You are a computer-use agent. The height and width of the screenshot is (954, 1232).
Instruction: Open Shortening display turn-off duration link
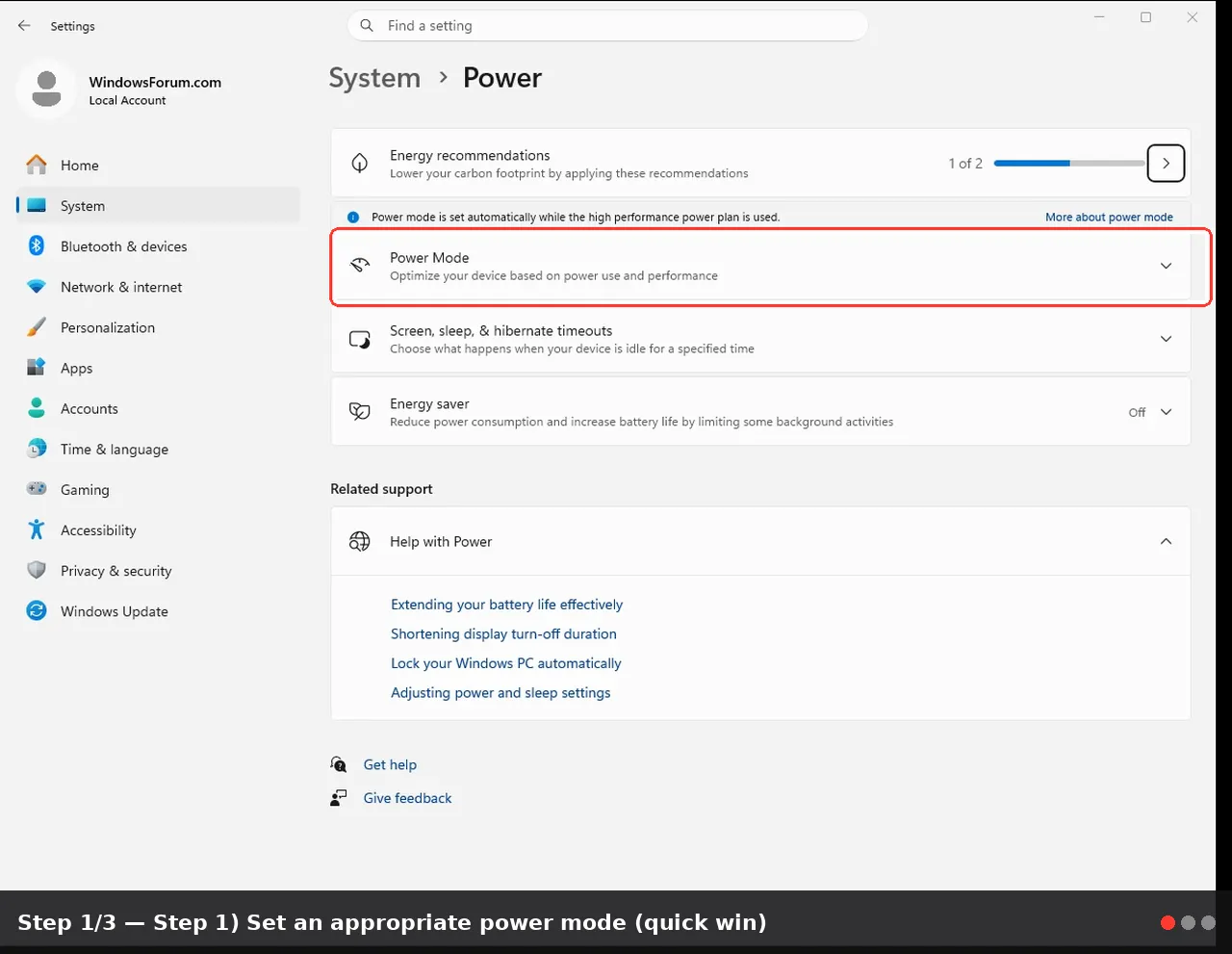pos(503,634)
